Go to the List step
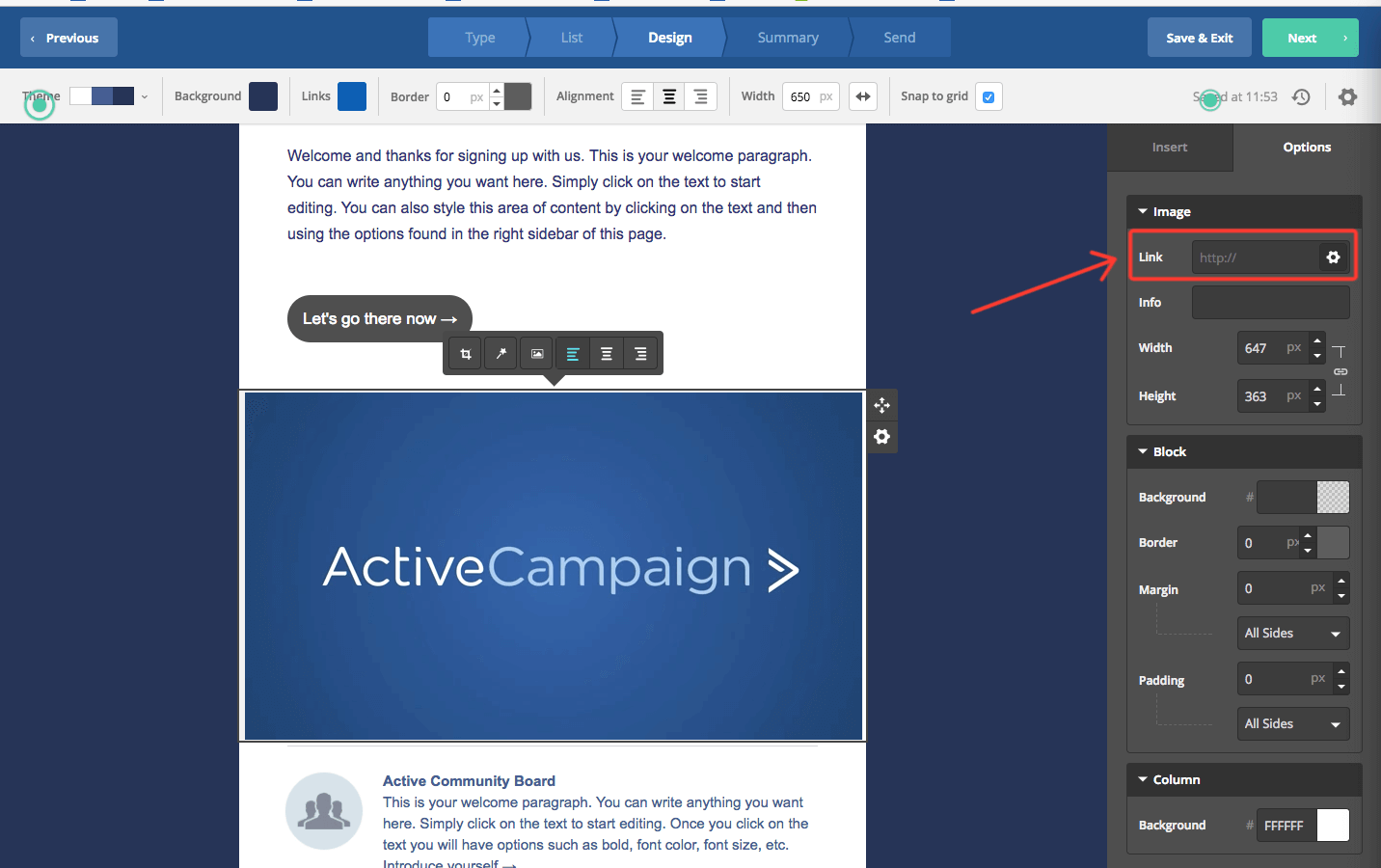1381x868 pixels. [x=572, y=38]
